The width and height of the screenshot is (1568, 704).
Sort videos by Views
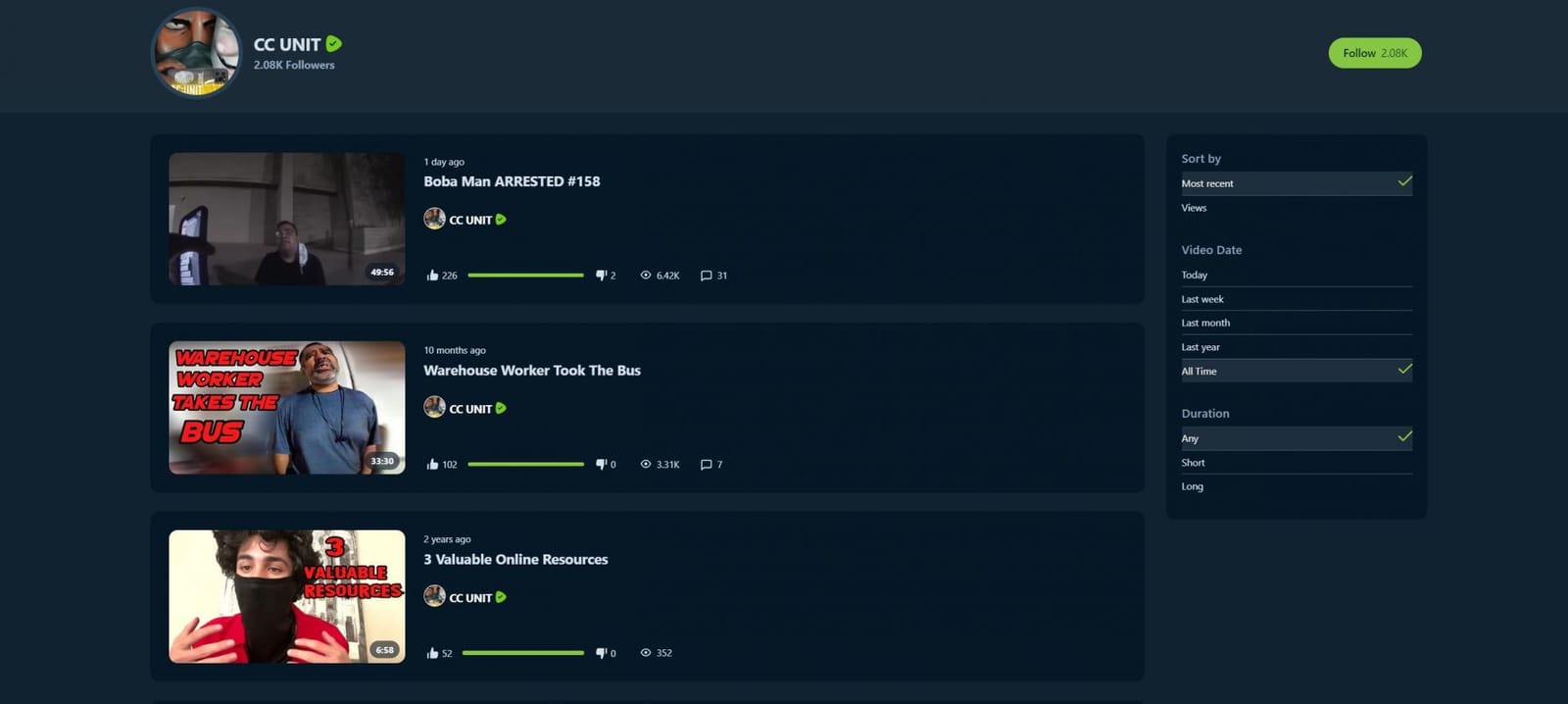[x=1194, y=208]
